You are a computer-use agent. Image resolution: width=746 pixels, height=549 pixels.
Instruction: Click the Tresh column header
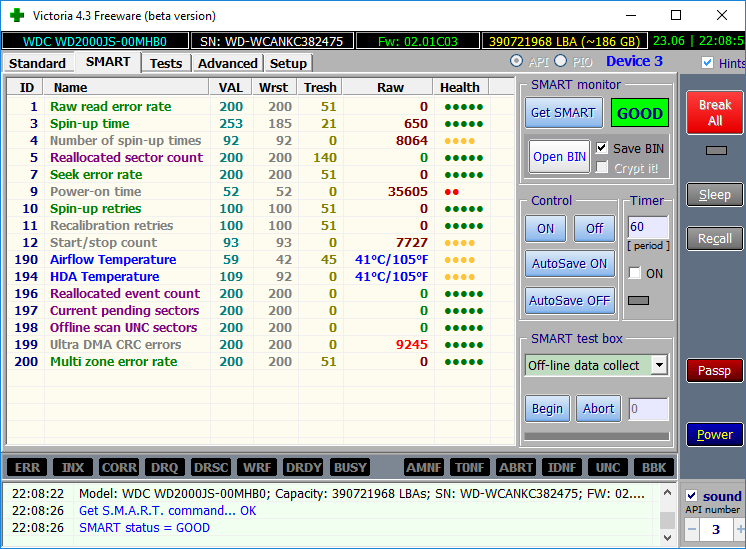[x=320, y=88]
